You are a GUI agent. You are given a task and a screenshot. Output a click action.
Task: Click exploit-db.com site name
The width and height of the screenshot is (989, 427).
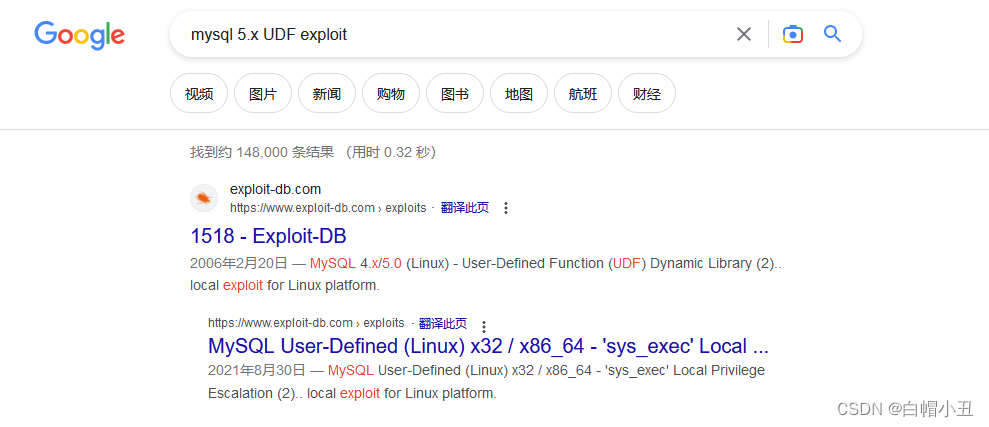pyautogui.click(x=276, y=189)
